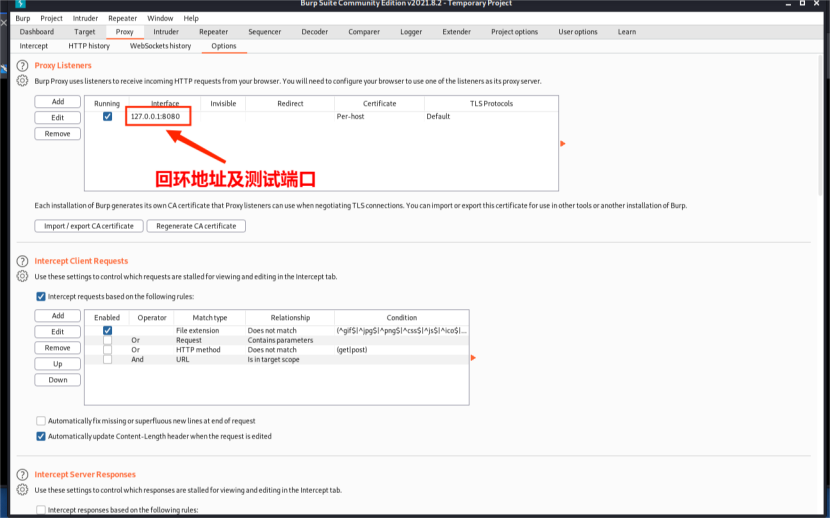Screen dimensions: 831x518
Task: Add a new proxy listener
Action: click(58, 101)
